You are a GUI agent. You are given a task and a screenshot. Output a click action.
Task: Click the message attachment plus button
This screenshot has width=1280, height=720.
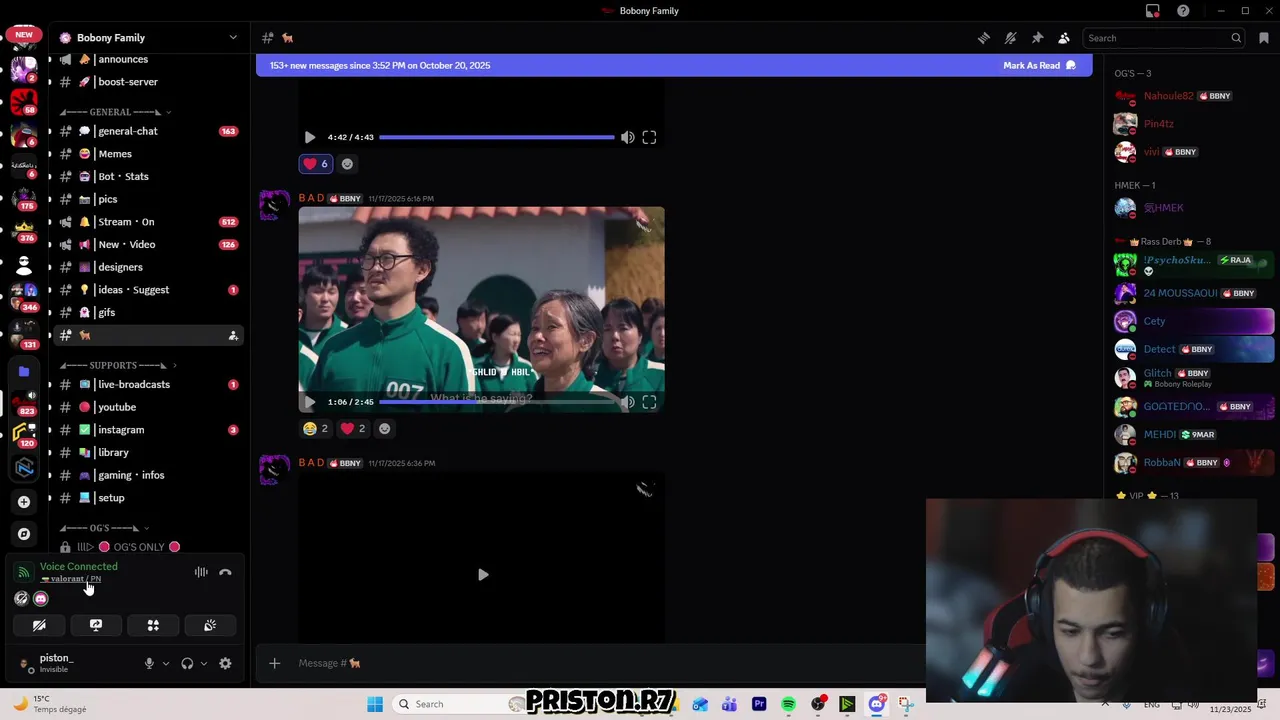(x=274, y=663)
